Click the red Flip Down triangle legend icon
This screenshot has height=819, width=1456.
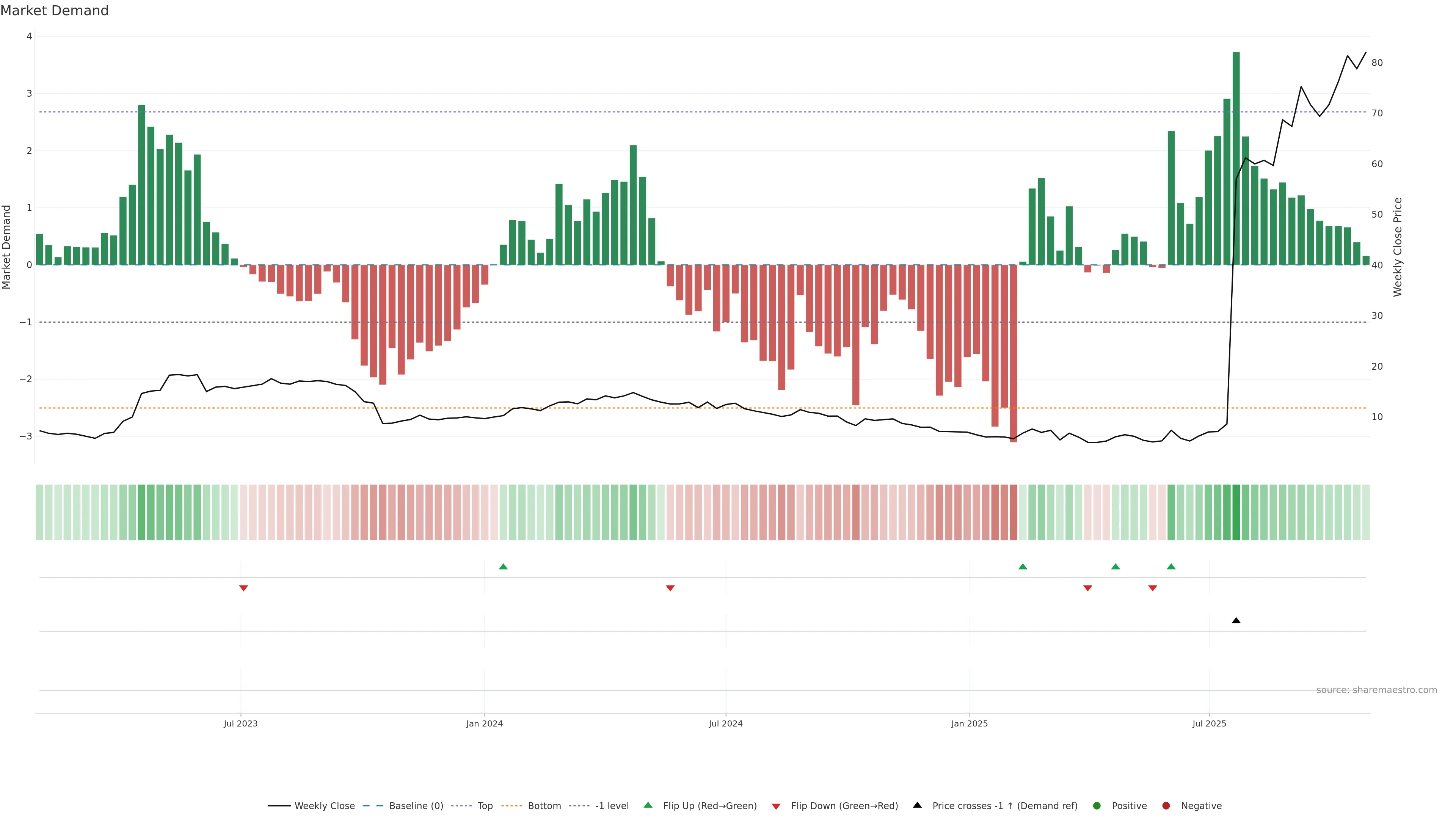click(776, 806)
